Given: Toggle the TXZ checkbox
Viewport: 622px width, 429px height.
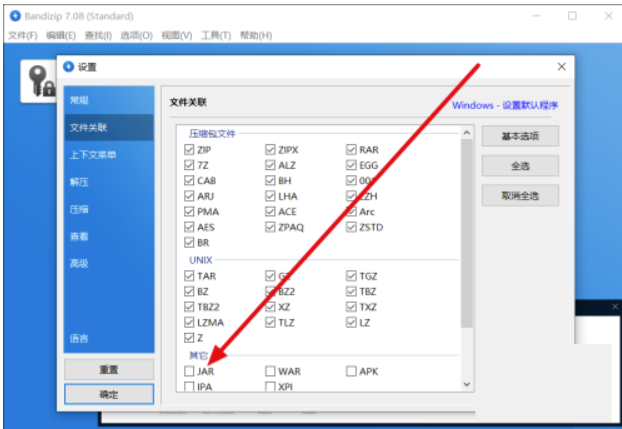Looking at the screenshot, I should pos(351,307).
